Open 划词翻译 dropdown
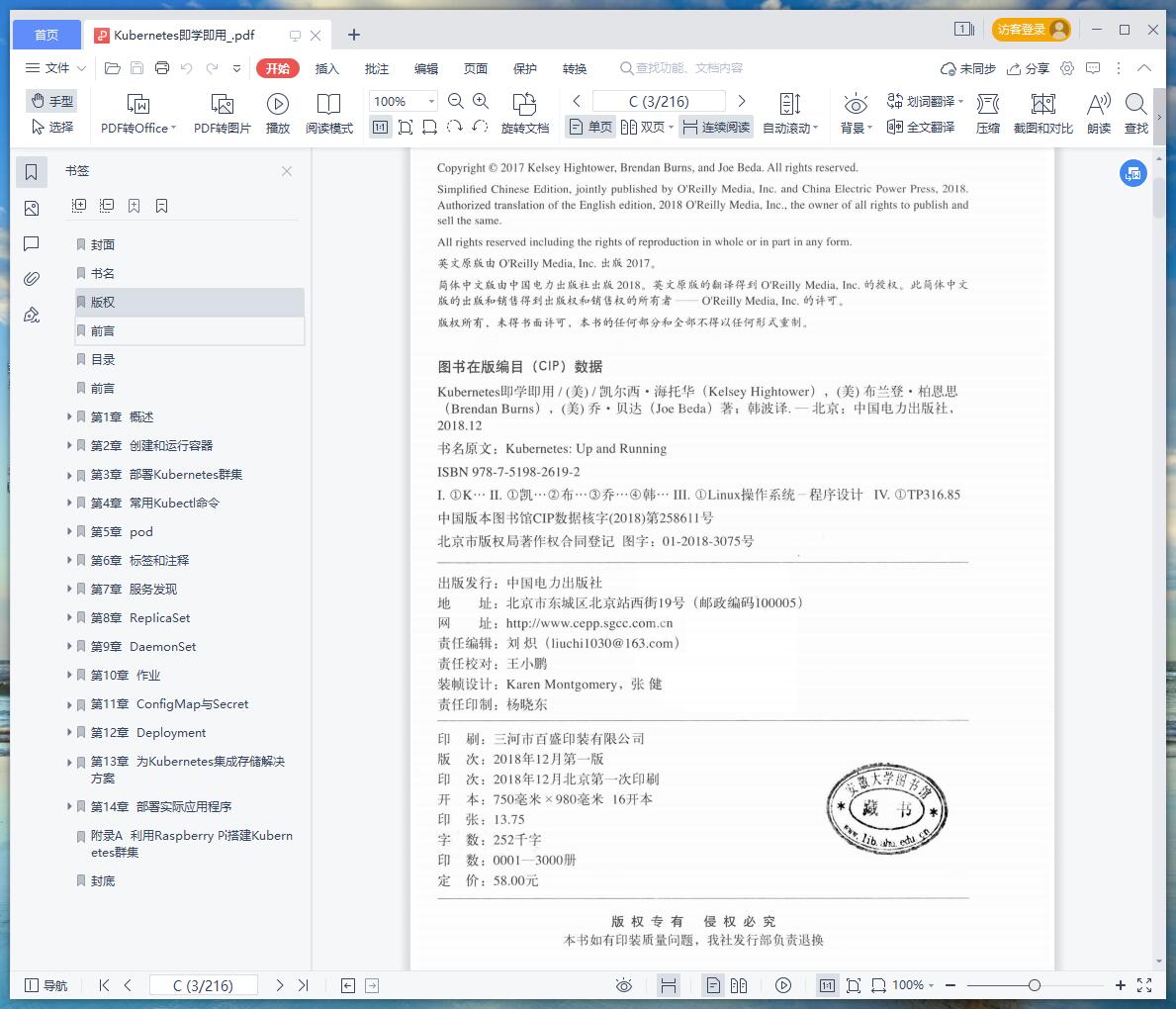Image resolution: width=1176 pixels, height=1009 pixels. pyautogui.click(x=925, y=101)
